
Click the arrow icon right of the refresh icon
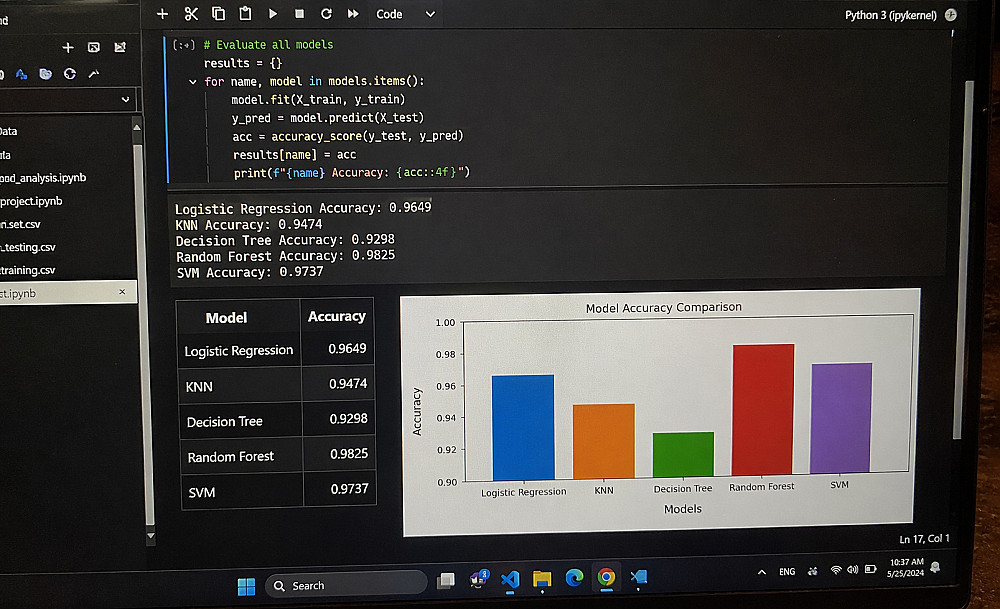point(94,74)
